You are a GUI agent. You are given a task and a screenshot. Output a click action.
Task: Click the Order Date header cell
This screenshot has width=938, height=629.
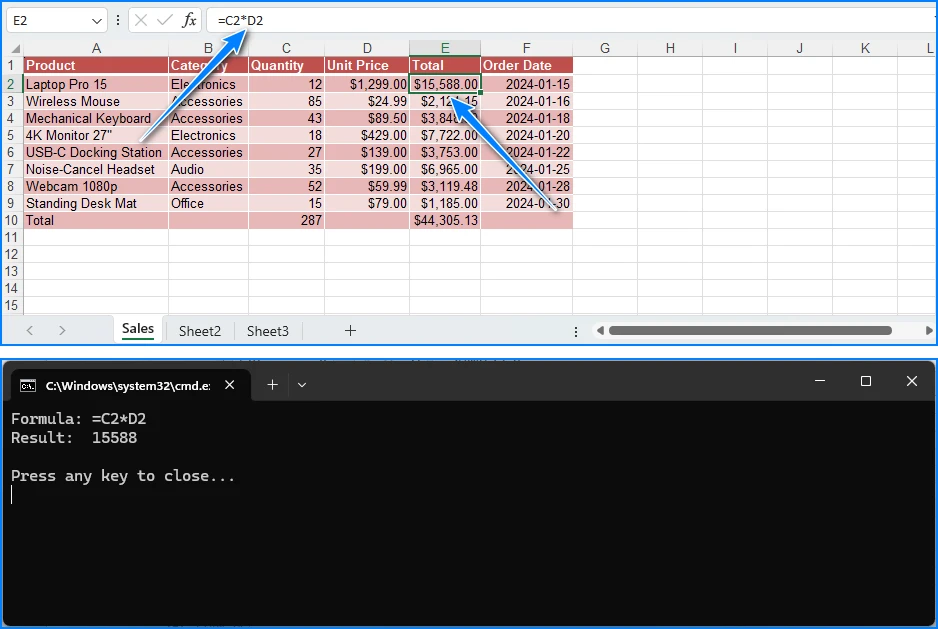point(526,65)
